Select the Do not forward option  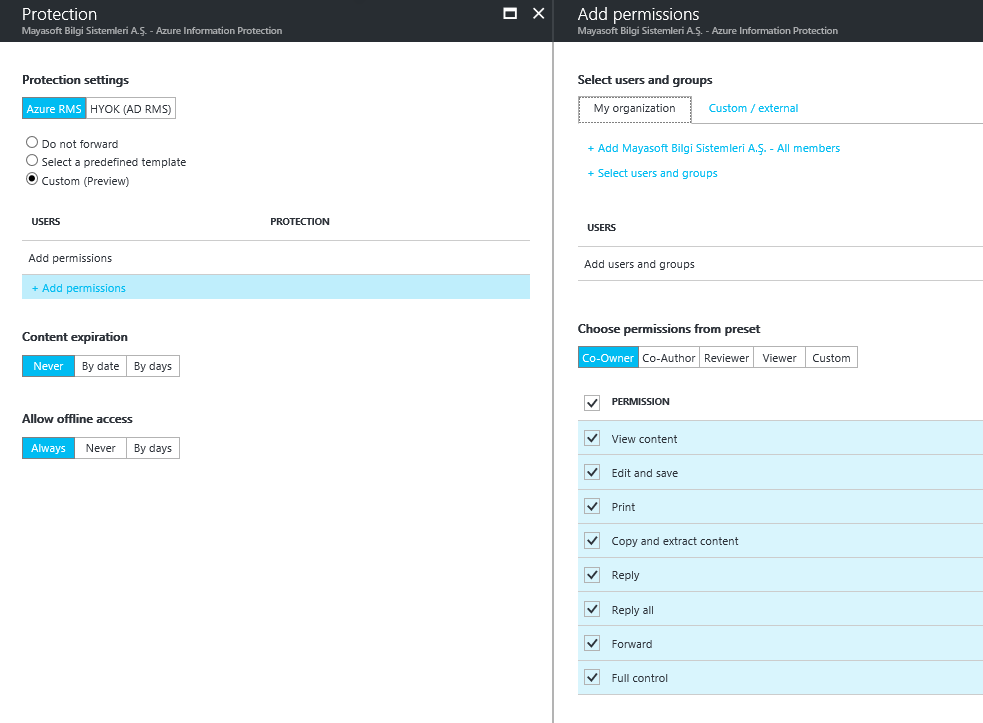click(x=32, y=142)
